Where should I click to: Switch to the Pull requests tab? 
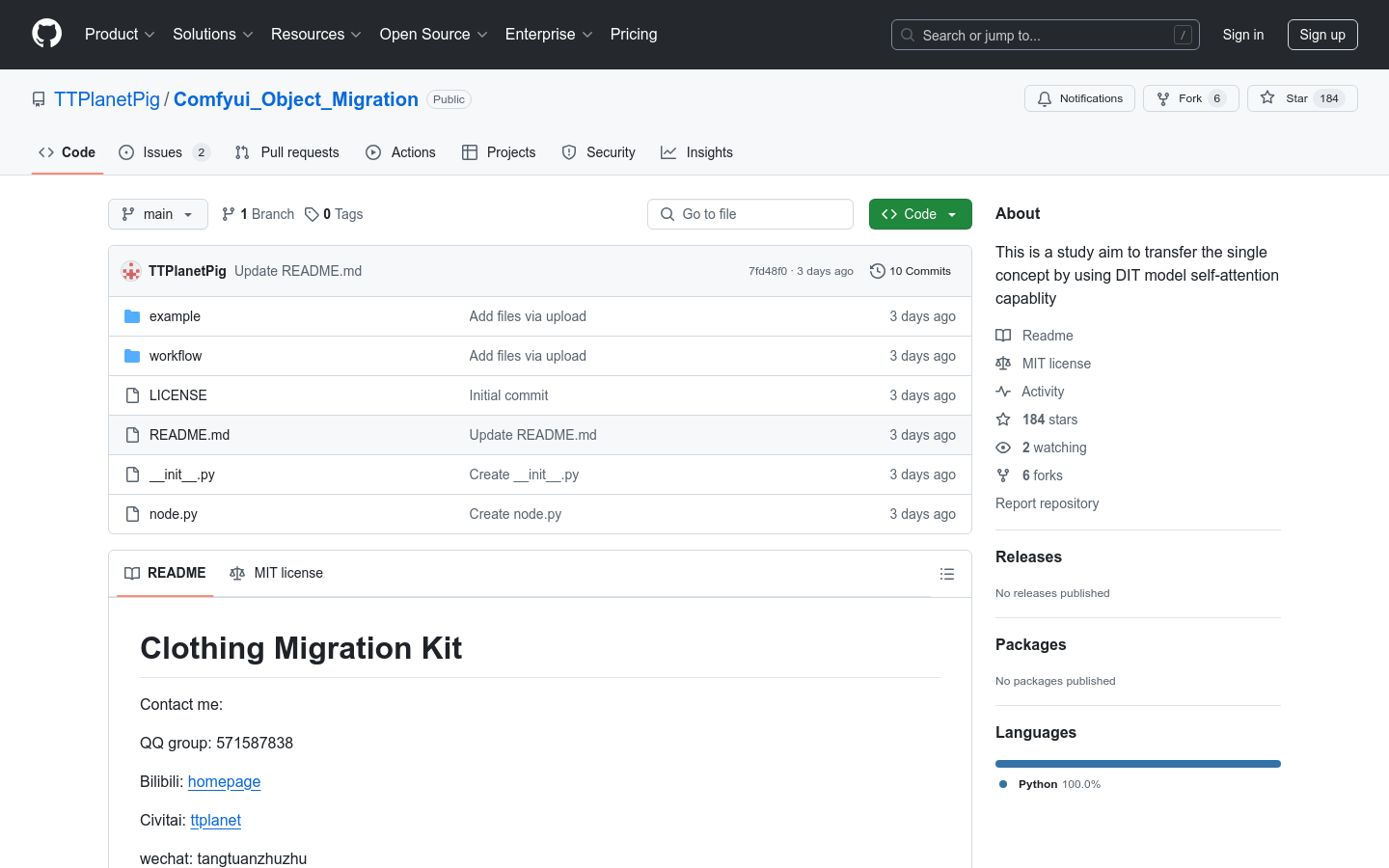pyautogui.click(x=287, y=152)
